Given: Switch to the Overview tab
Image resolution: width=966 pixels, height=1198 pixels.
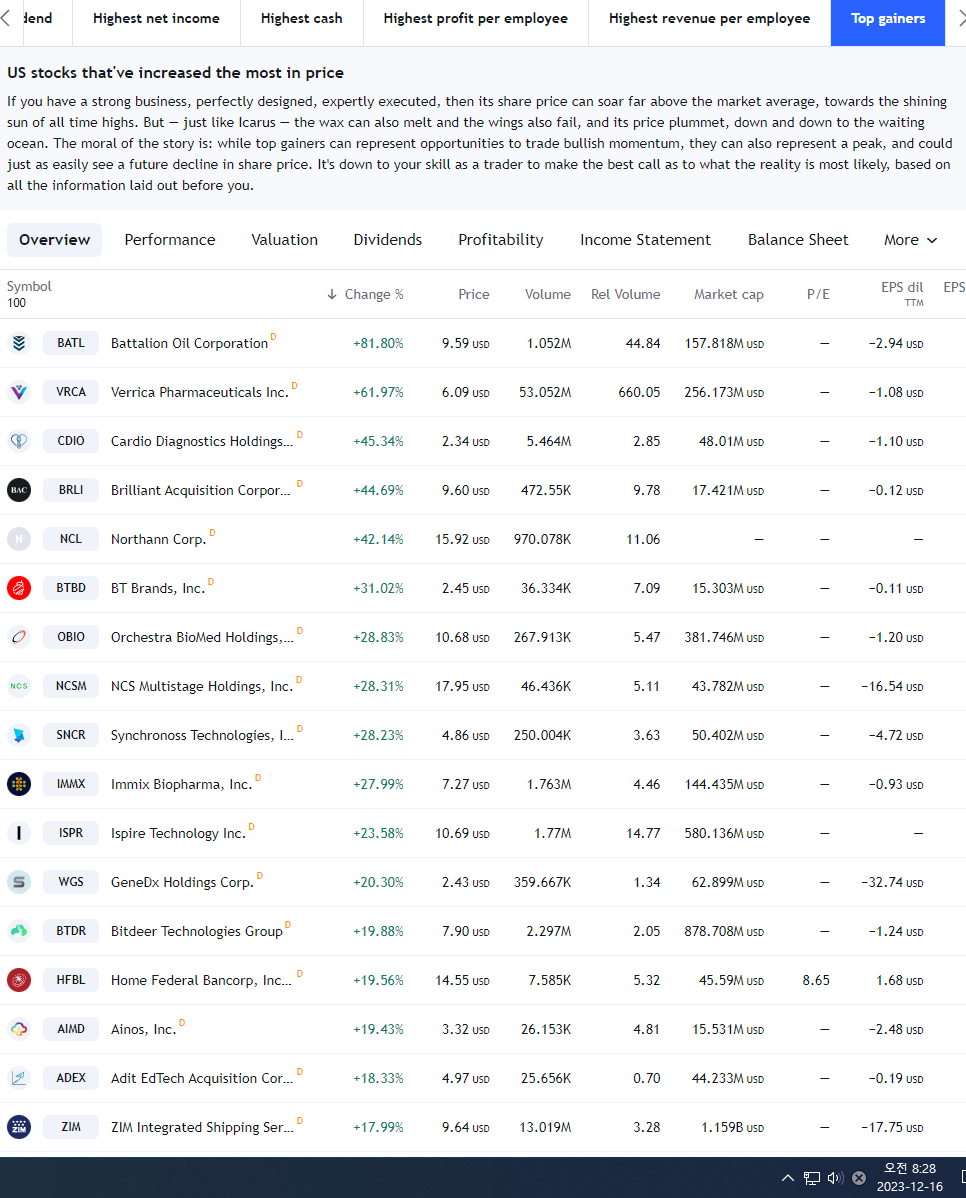Looking at the screenshot, I should click(x=54, y=240).
